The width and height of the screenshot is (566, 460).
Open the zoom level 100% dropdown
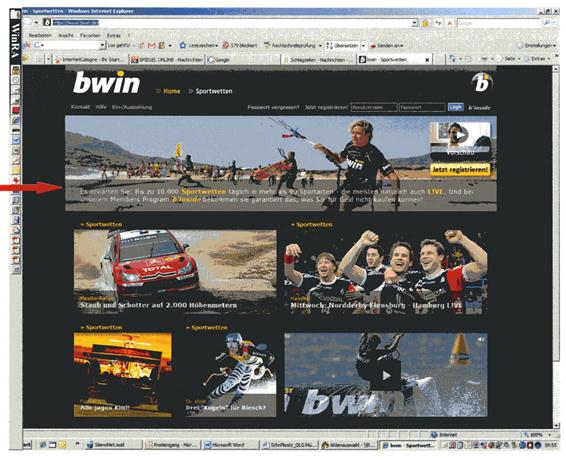coord(550,435)
